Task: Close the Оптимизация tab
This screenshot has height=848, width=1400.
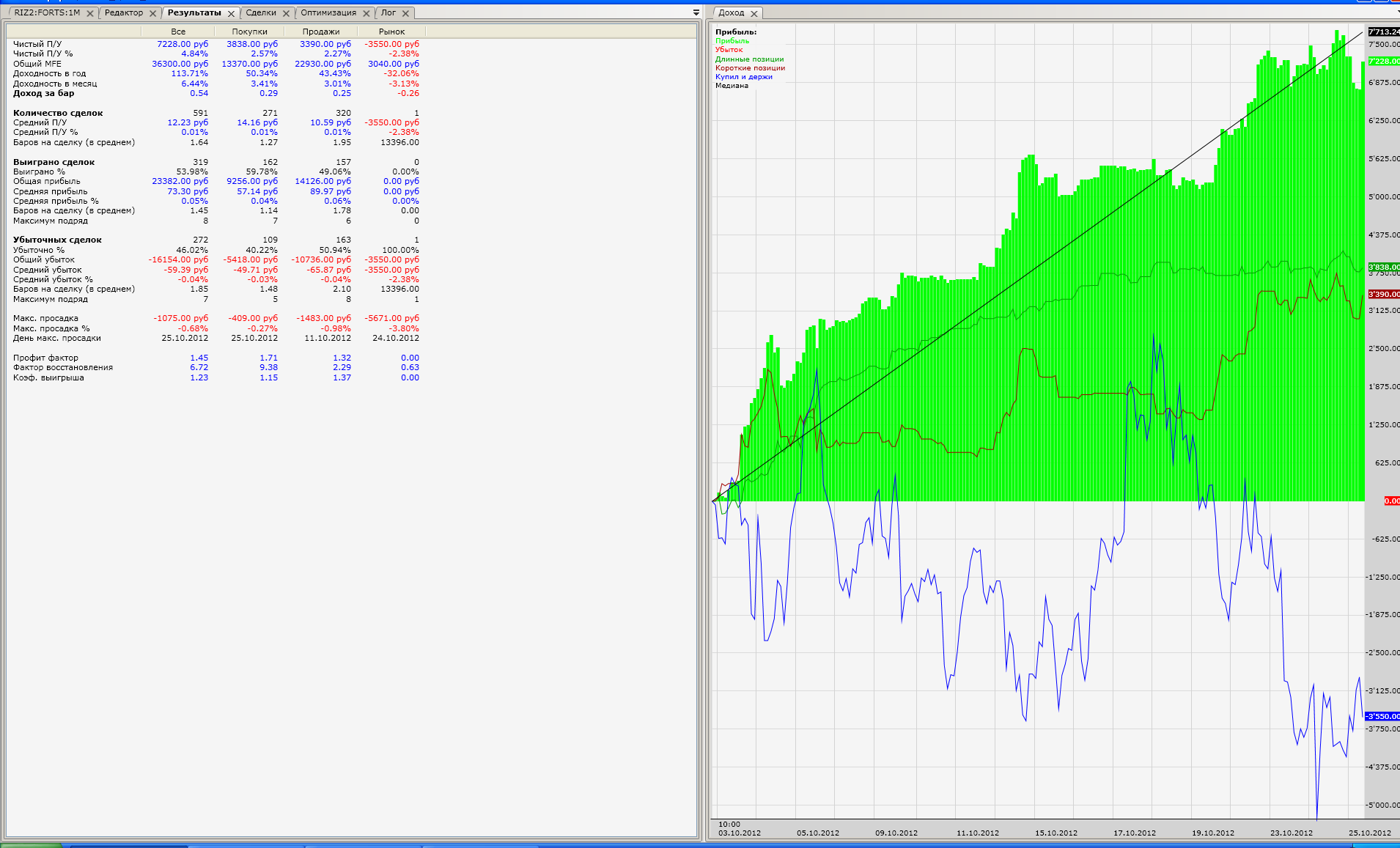Action: click(366, 13)
